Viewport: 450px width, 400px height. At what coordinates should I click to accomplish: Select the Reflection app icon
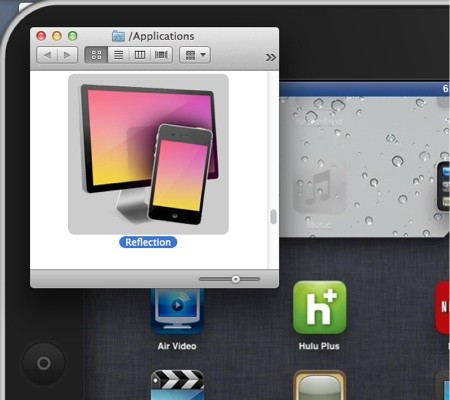click(148, 154)
